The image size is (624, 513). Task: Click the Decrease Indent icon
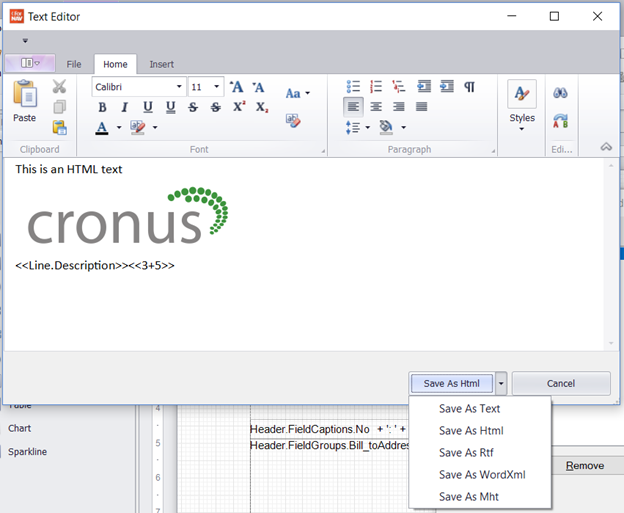pos(424,86)
